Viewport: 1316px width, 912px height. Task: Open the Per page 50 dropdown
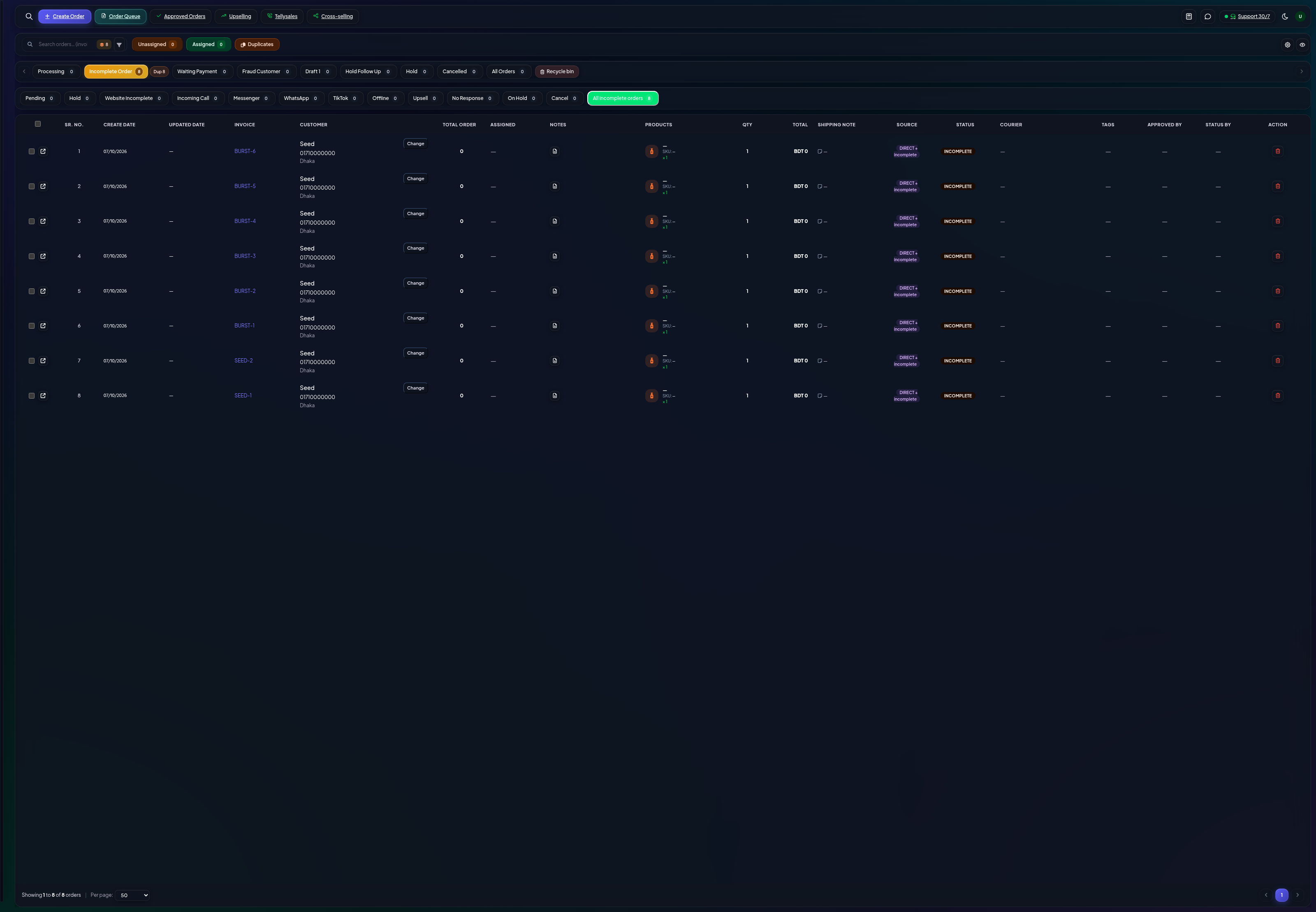point(132,895)
